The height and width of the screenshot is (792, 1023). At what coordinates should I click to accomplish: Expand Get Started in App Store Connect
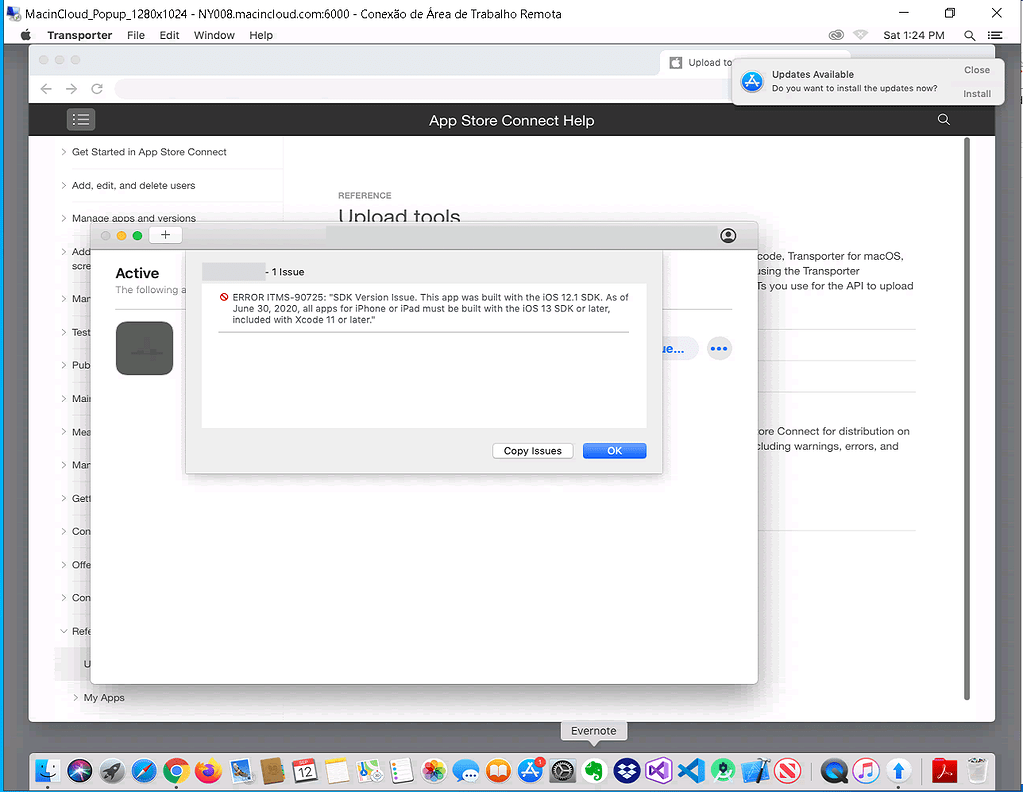point(149,152)
